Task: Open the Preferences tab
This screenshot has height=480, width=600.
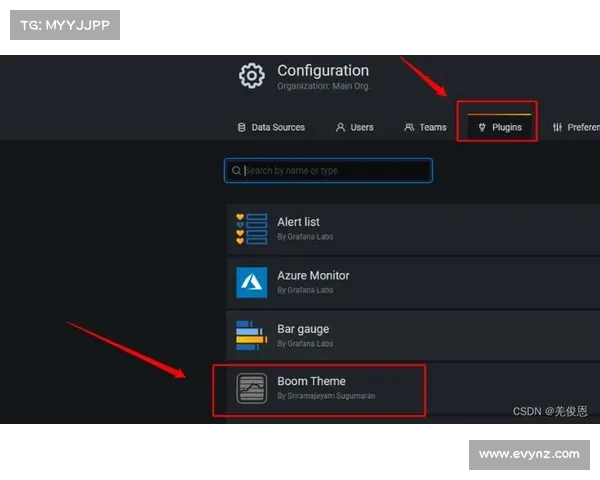Action: tap(576, 127)
